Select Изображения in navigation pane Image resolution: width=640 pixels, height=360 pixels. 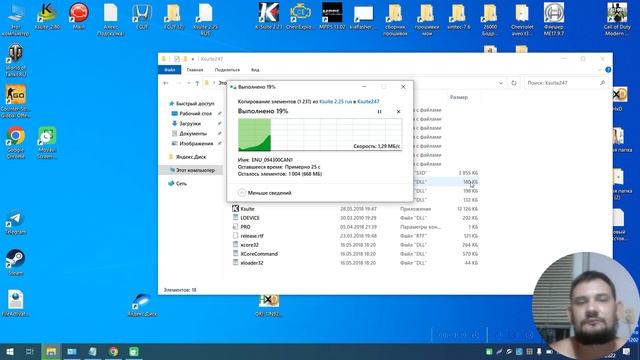pos(193,143)
